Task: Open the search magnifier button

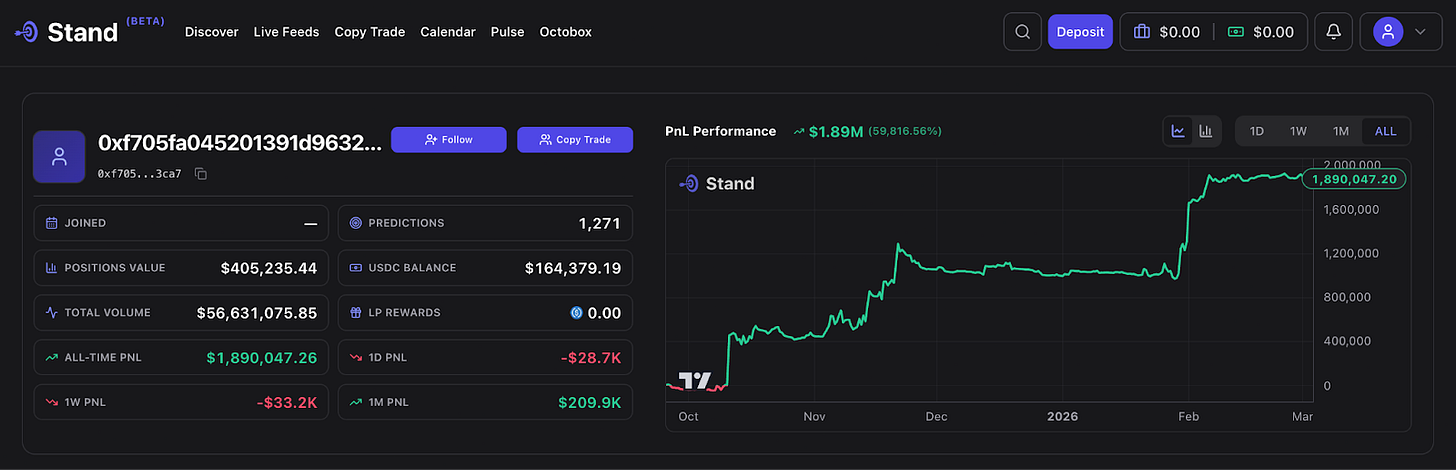Action: pyautogui.click(x=1022, y=32)
